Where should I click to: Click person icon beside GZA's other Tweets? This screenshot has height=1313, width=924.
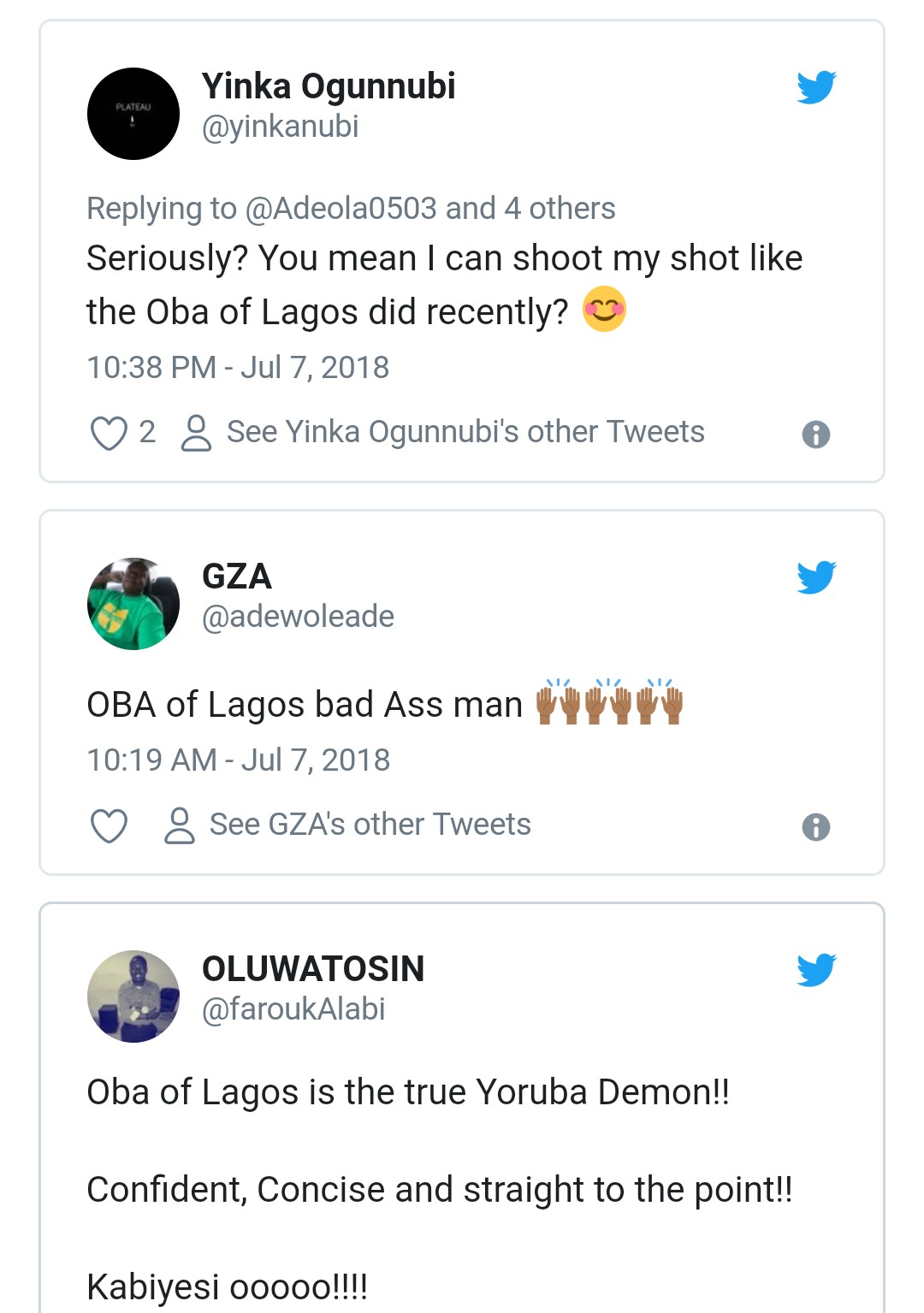tap(179, 825)
